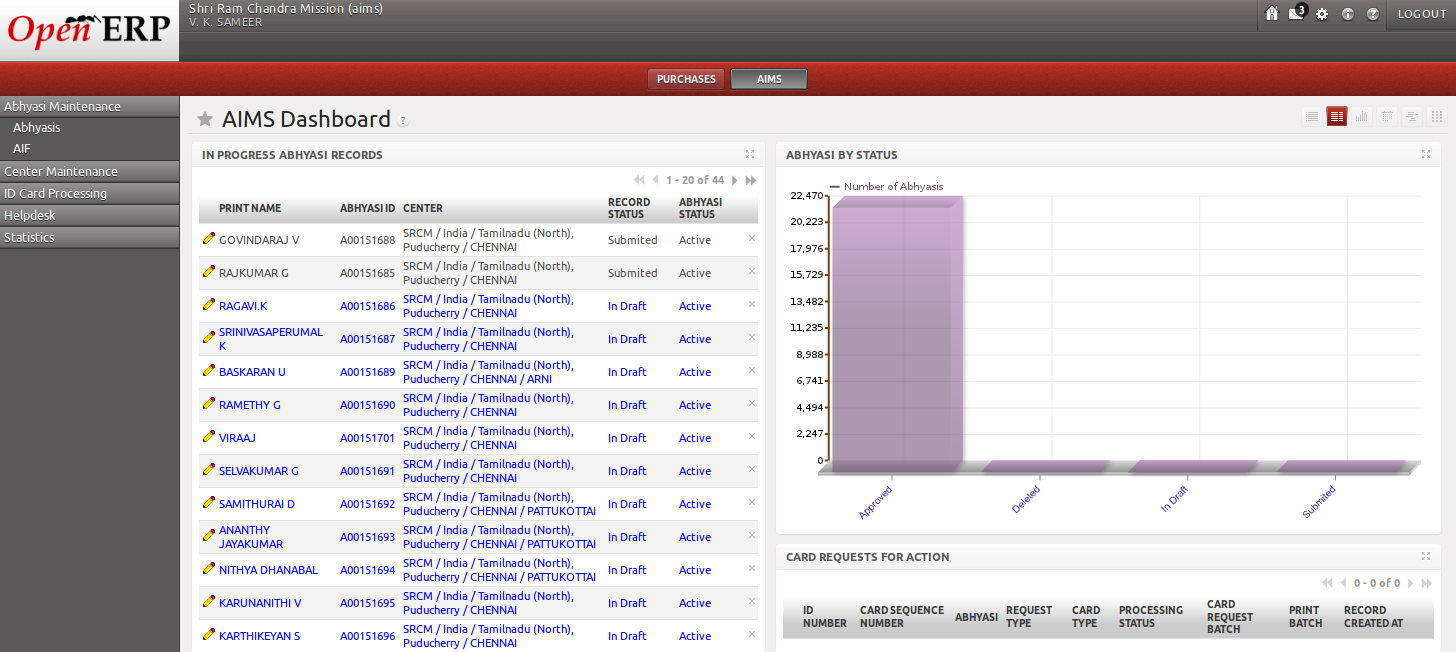Add AIMS Dashboard to favorites star
Image resolution: width=1456 pixels, height=652 pixels.
pos(205,119)
